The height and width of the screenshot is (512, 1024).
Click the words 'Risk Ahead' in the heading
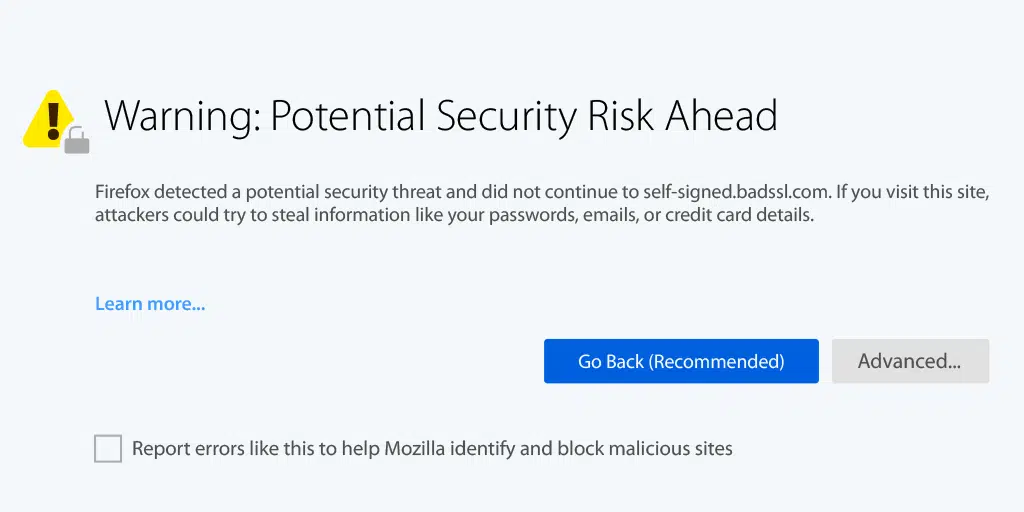point(682,116)
